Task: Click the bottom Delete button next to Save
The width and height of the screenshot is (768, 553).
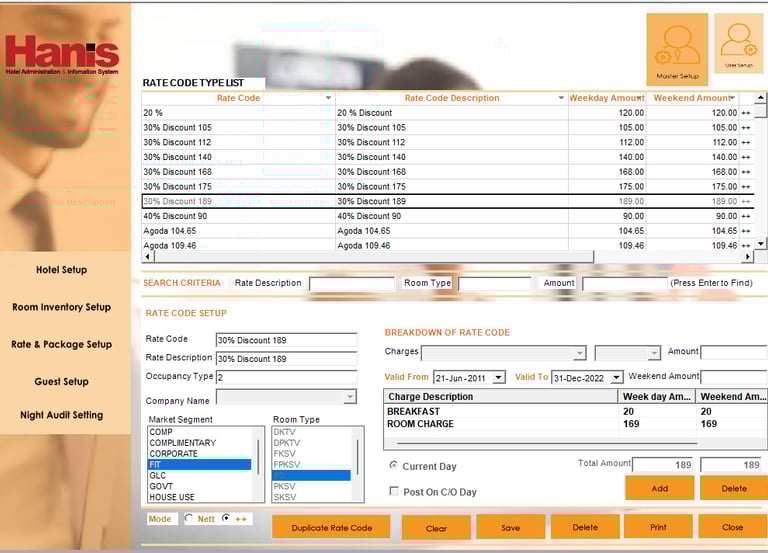Action: [585, 527]
